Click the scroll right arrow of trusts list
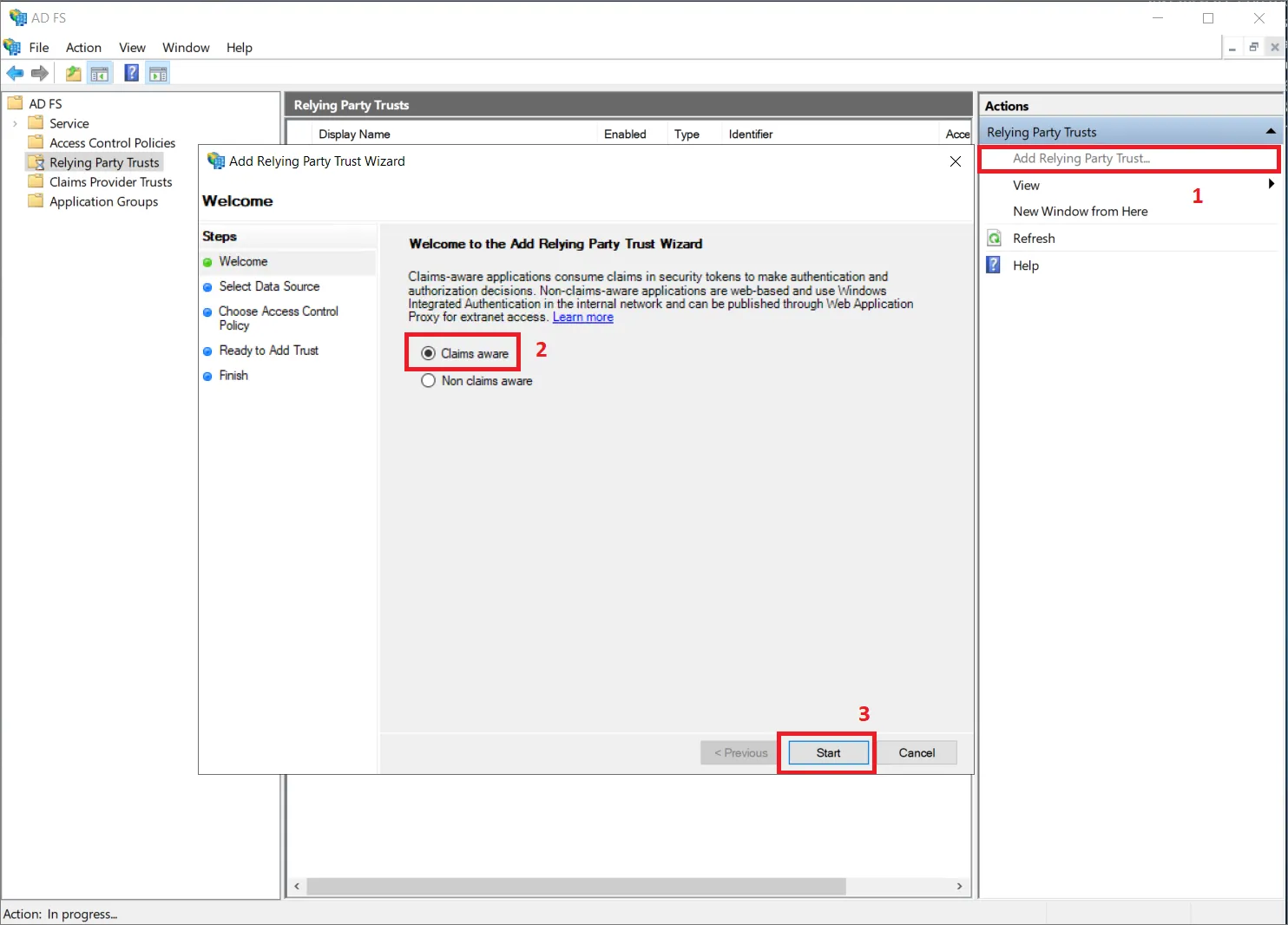 (959, 886)
